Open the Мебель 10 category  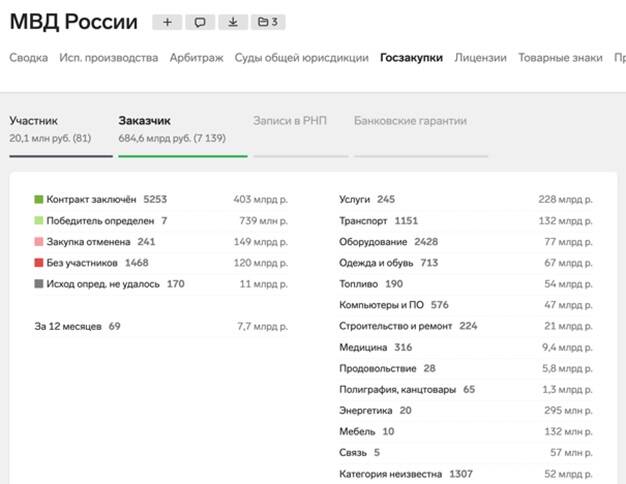pos(466,432)
